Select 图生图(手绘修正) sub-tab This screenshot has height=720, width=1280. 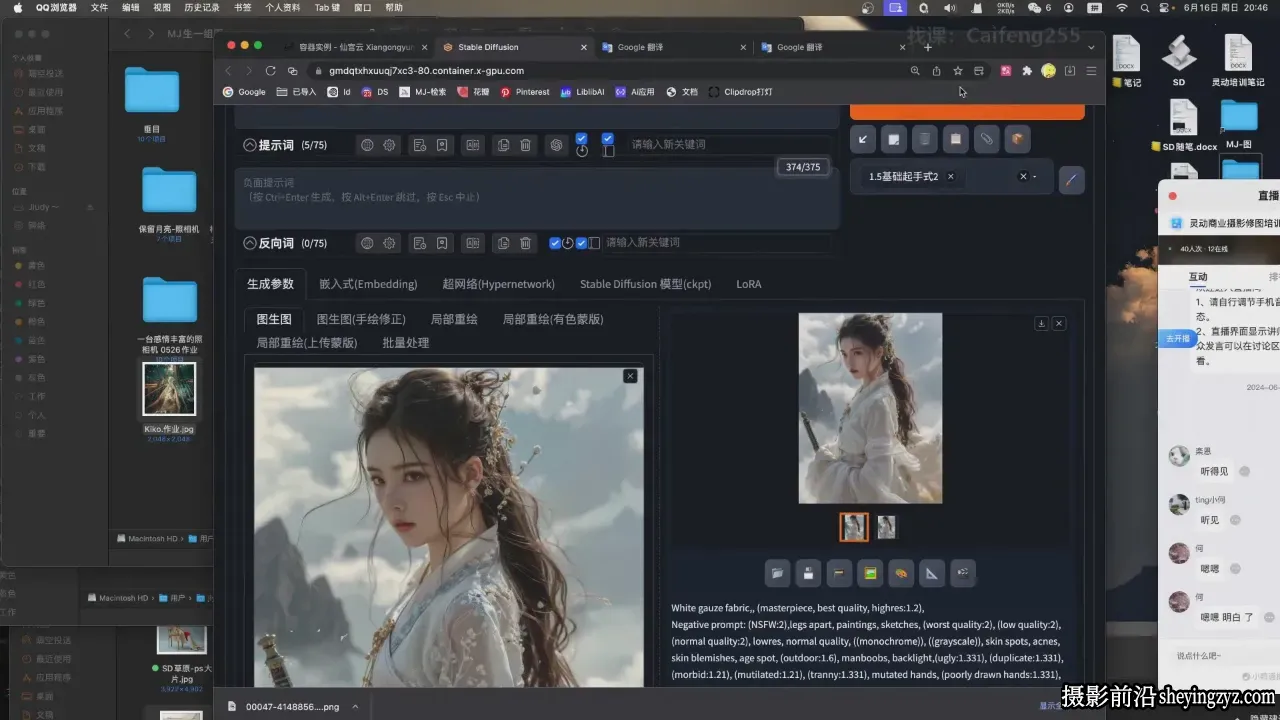pos(361,319)
